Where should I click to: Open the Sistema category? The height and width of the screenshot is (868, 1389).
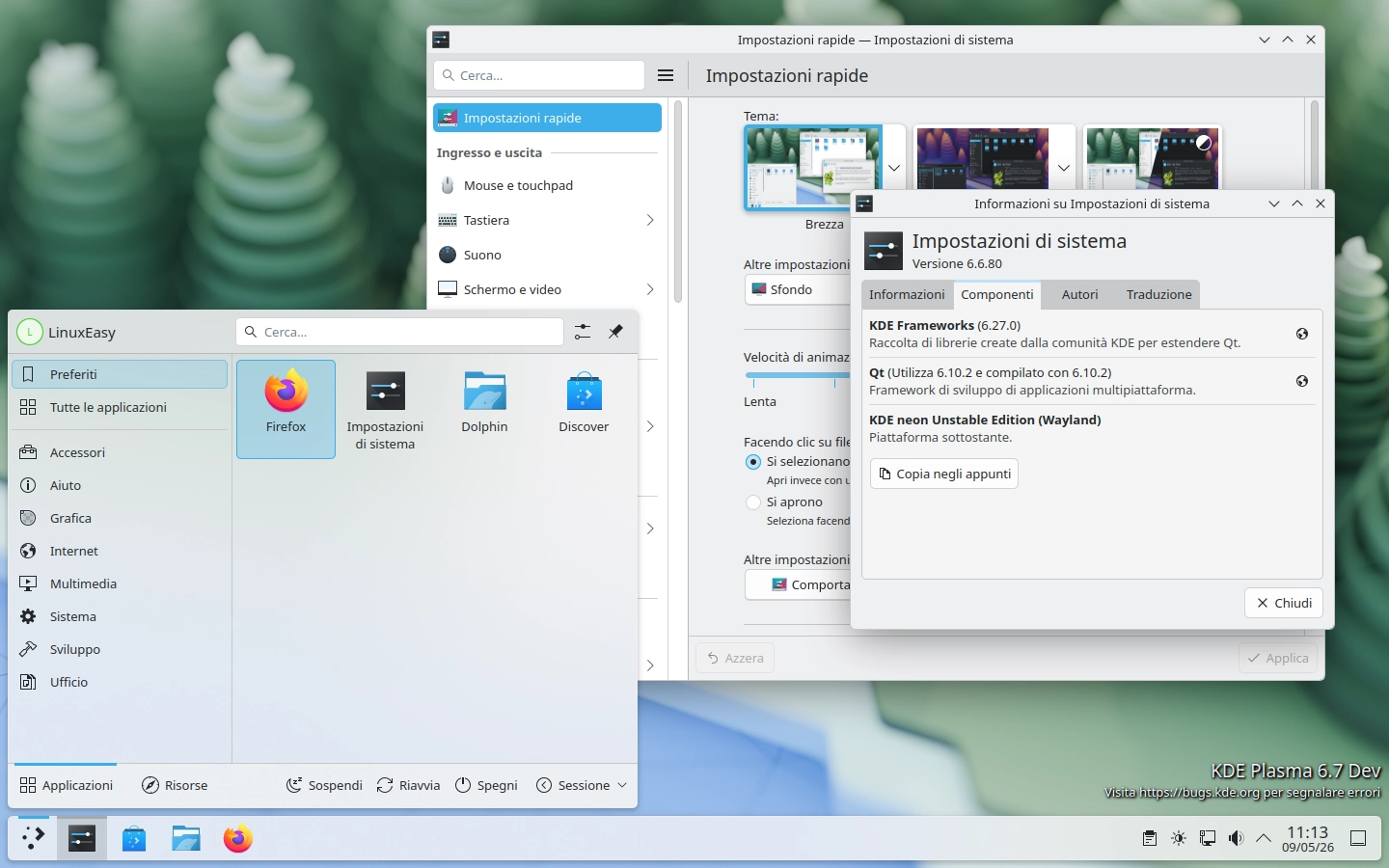point(120,616)
